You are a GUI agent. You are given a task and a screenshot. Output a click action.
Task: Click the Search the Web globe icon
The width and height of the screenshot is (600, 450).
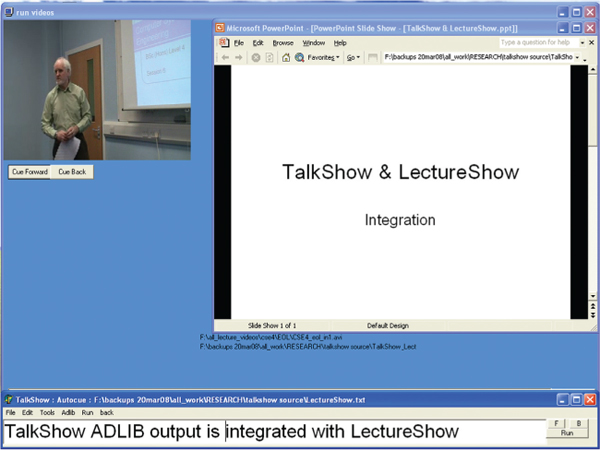(x=299, y=58)
